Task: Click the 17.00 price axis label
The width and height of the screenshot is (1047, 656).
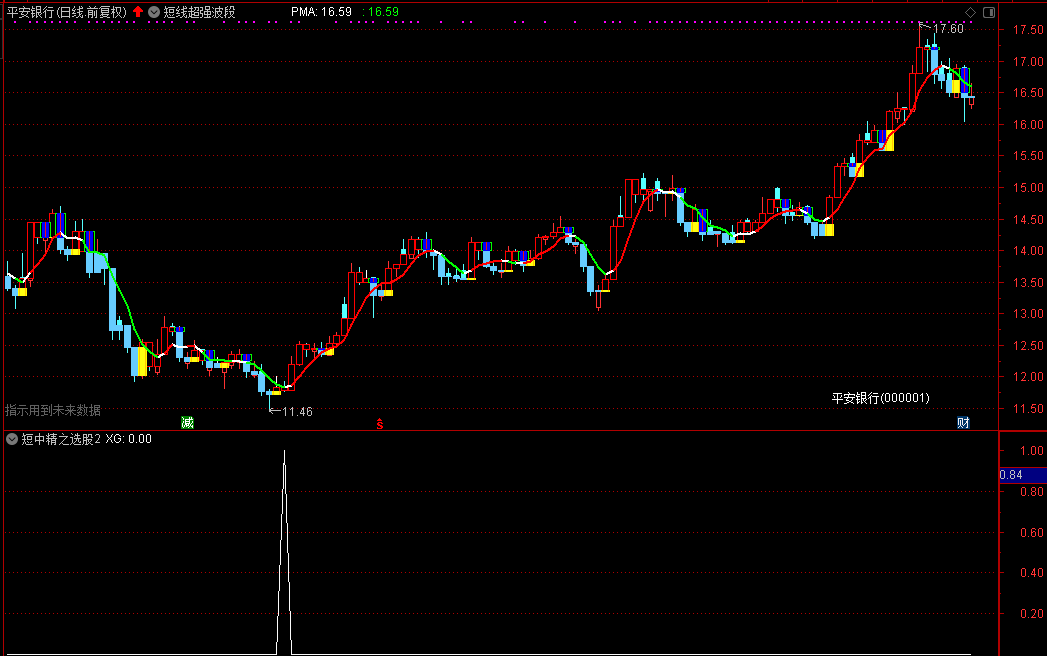Action: tap(1028, 61)
